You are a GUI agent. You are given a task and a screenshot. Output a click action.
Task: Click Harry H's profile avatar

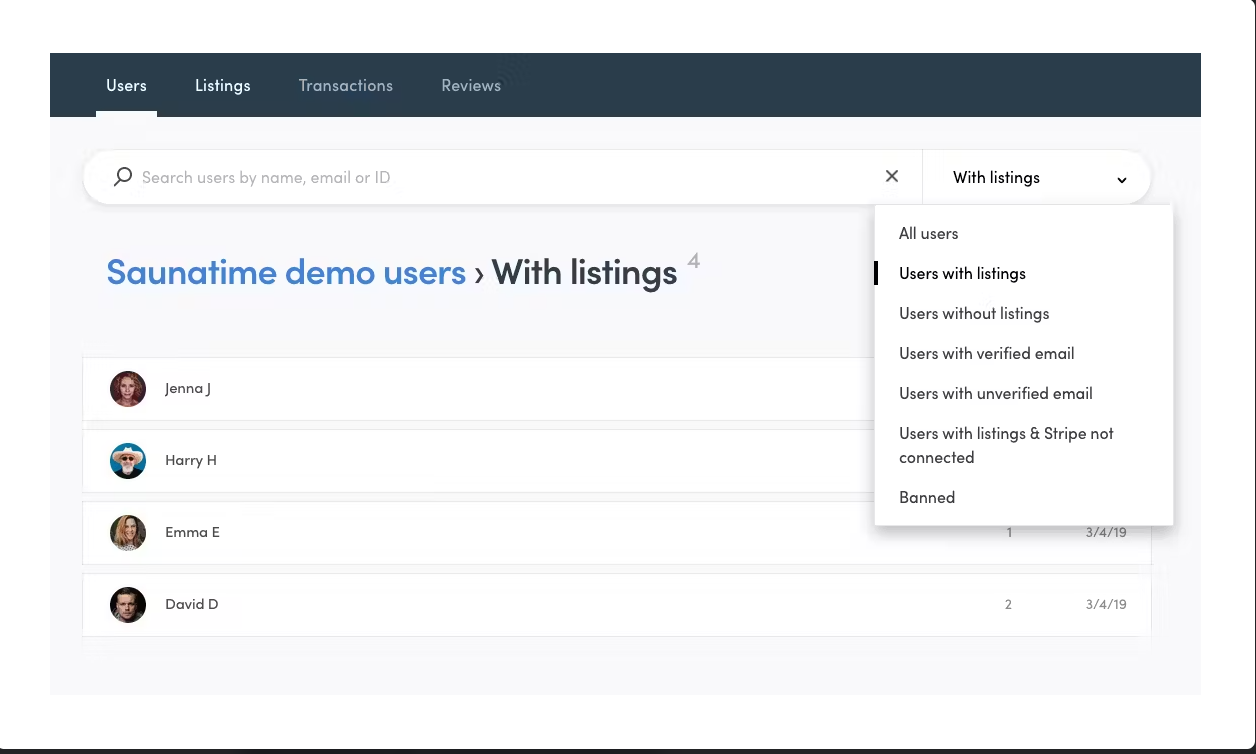(x=128, y=461)
